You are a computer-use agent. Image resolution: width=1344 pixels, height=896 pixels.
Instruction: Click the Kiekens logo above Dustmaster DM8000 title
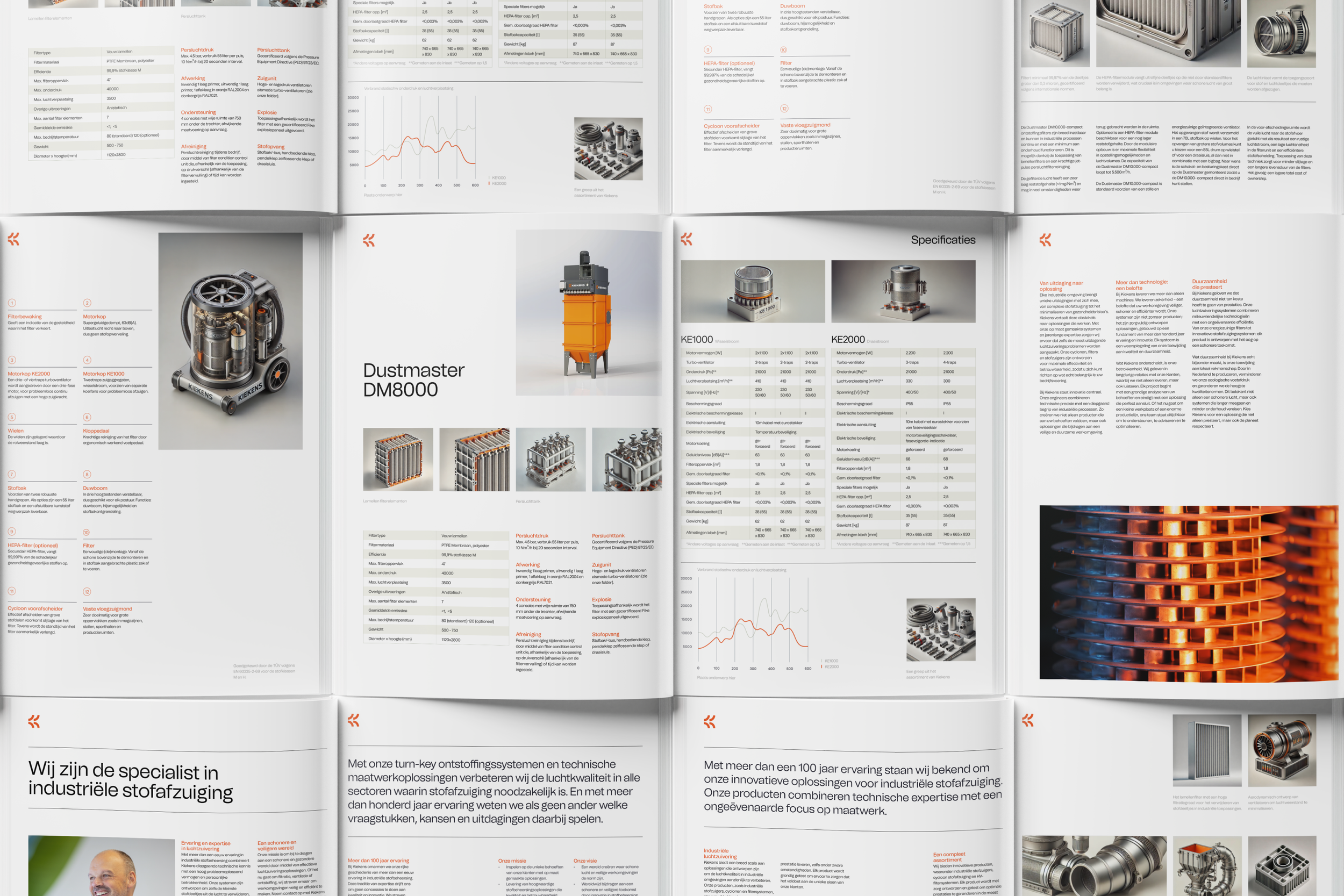point(370,240)
